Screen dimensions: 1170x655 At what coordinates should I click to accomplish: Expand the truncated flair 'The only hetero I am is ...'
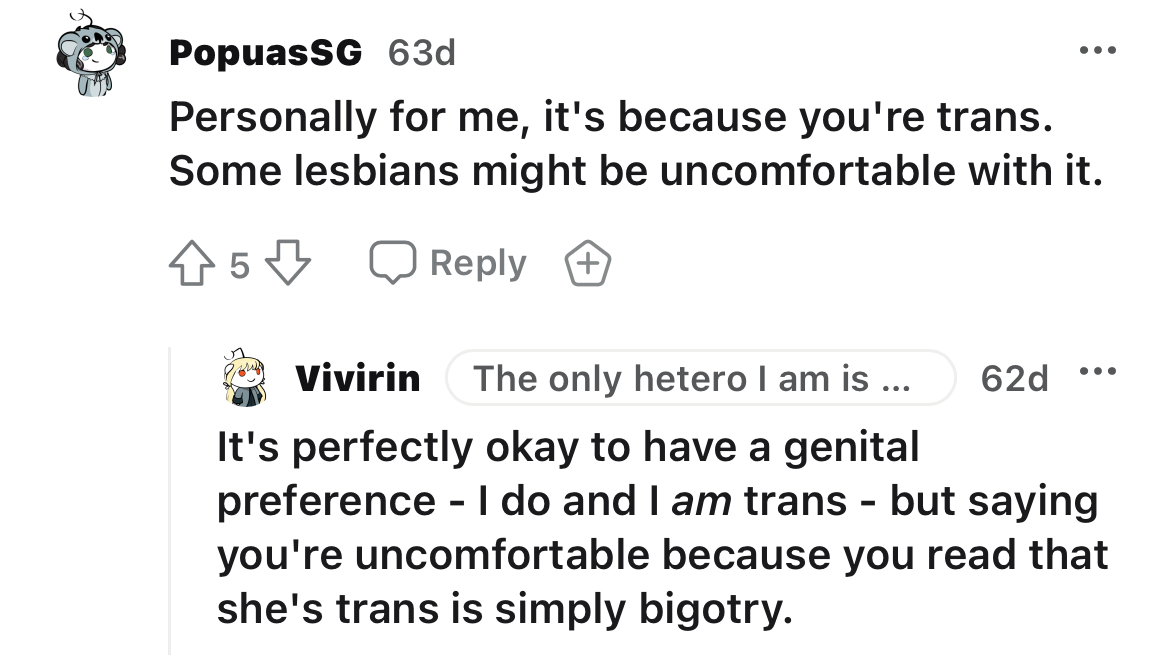pyautogui.click(x=701, y=378)
